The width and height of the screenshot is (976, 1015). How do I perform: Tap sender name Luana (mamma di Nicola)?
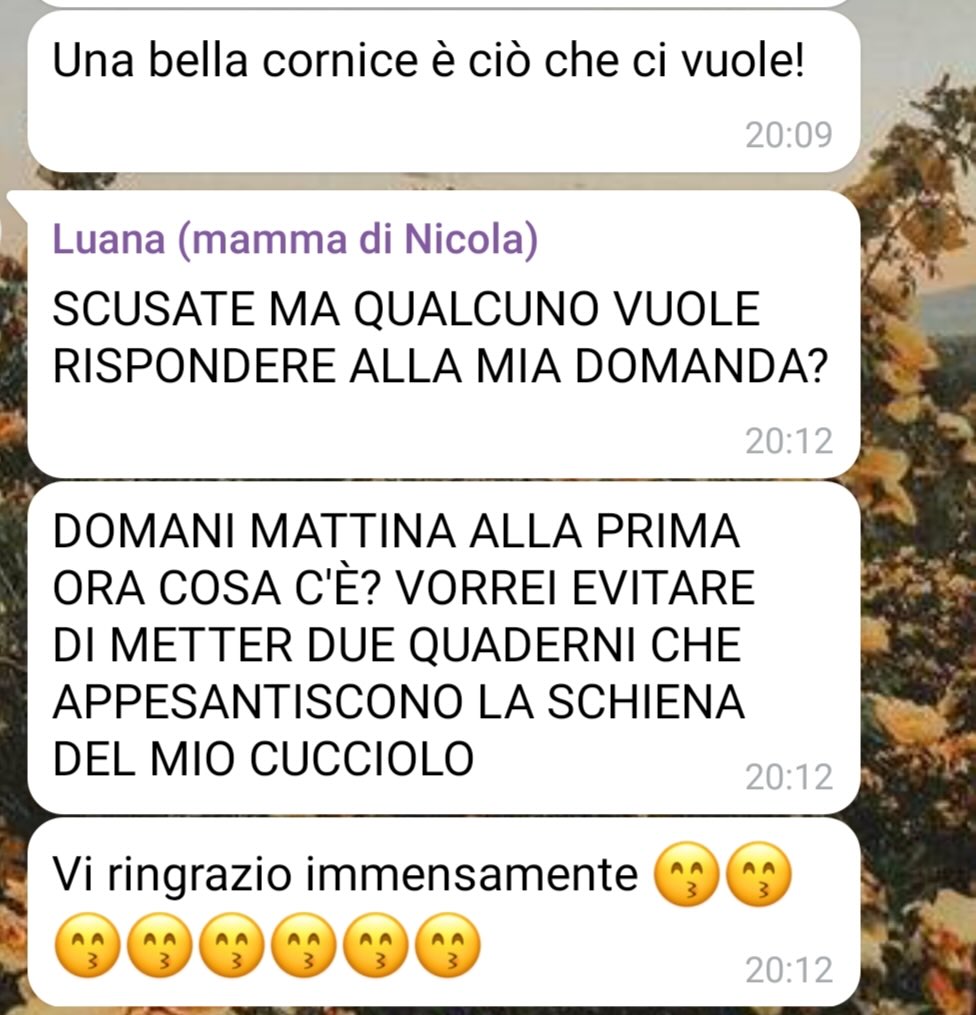coord(295,239)
